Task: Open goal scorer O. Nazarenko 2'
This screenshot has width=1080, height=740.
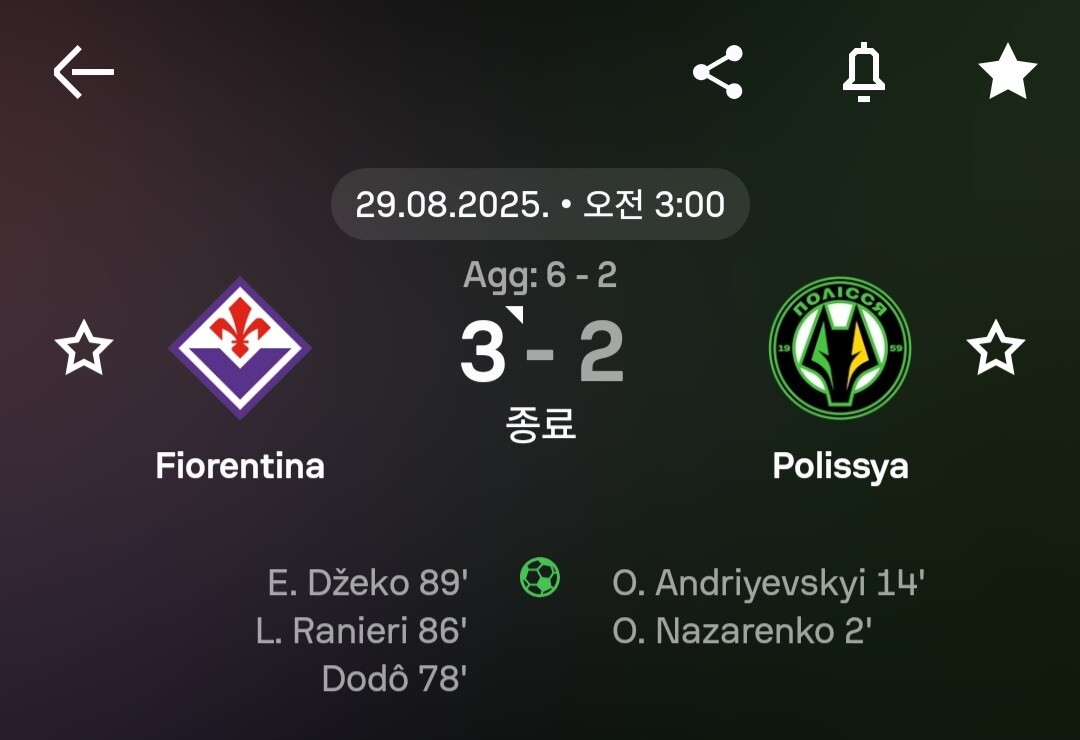Action: coord(742,631)
